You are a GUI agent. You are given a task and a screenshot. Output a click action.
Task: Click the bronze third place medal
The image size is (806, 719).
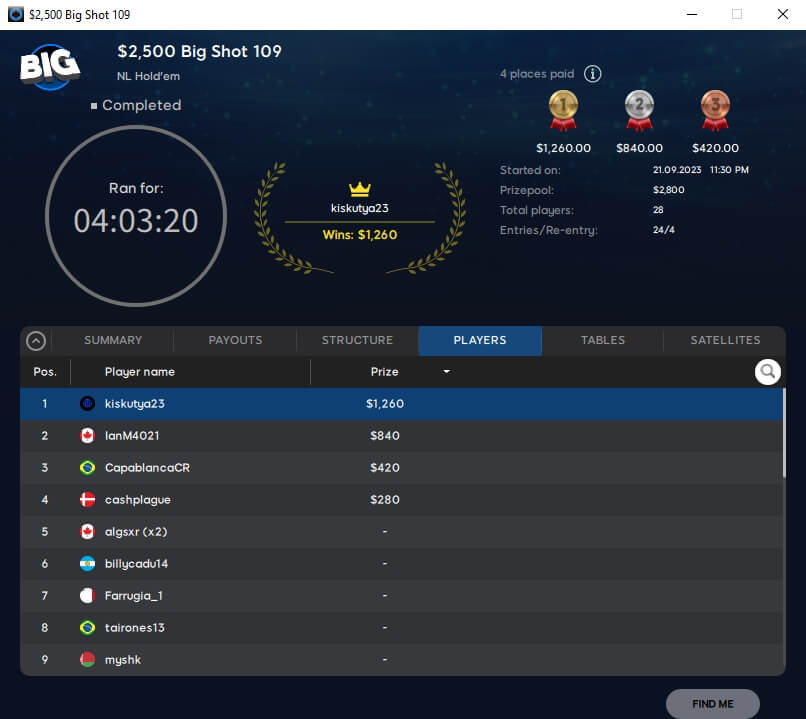[x=715, y=110]
